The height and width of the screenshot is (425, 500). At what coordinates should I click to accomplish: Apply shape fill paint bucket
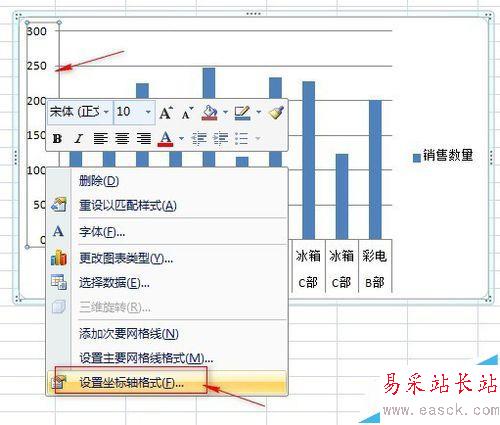point(210,113)
